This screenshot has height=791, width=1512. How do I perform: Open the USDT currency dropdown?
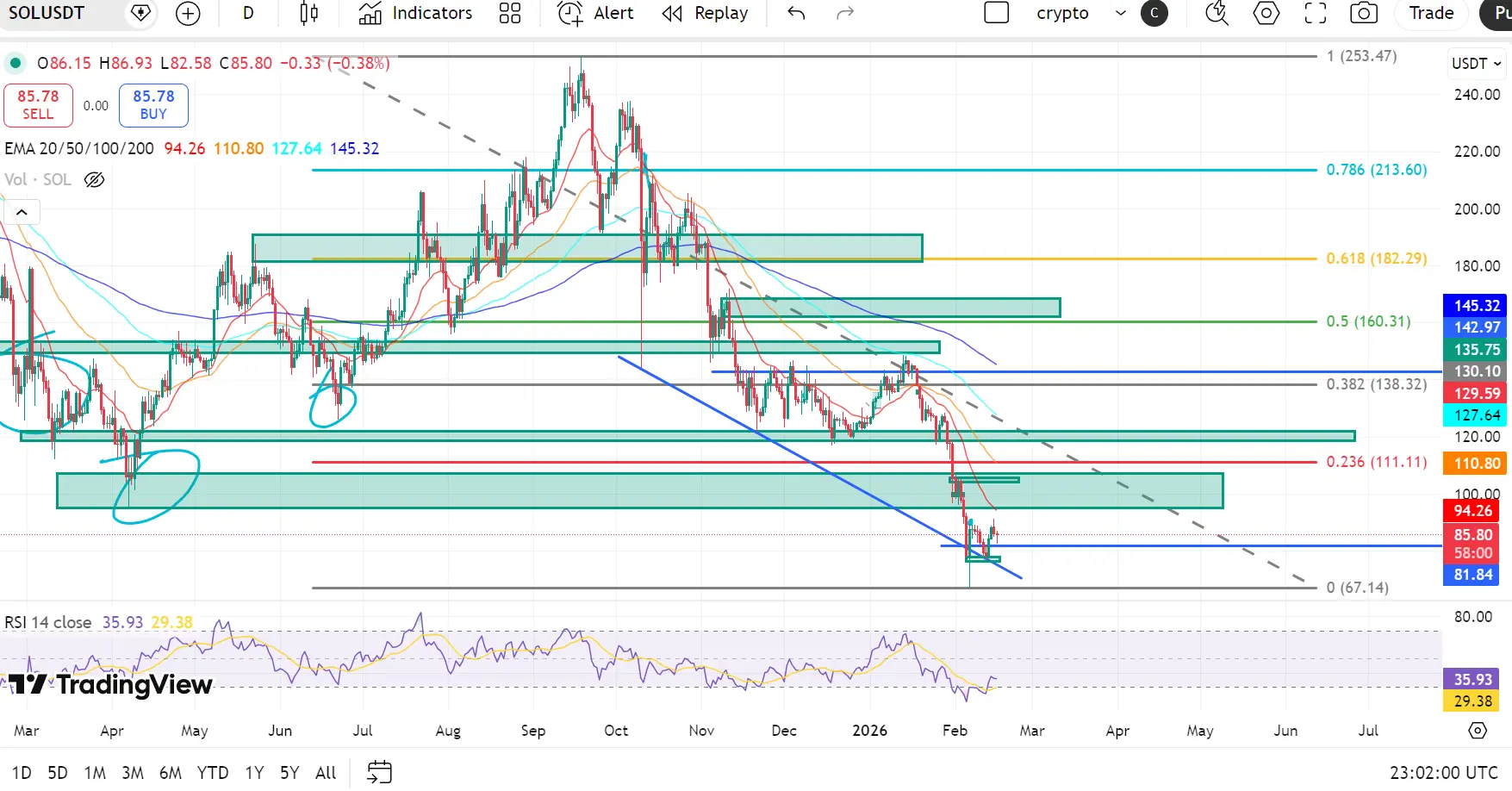(1477, 63)
